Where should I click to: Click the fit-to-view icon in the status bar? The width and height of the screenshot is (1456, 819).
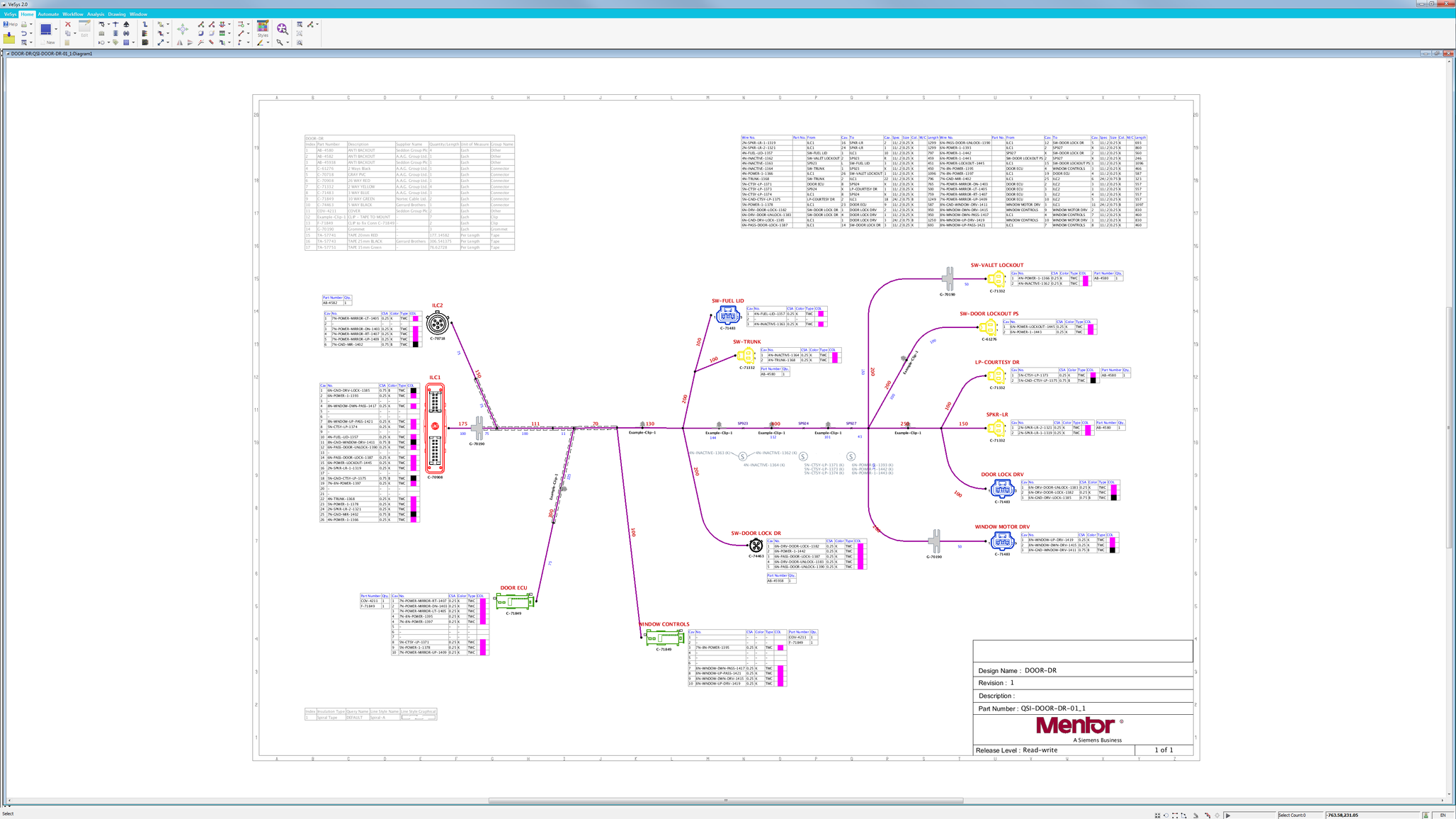(1157, 815)
